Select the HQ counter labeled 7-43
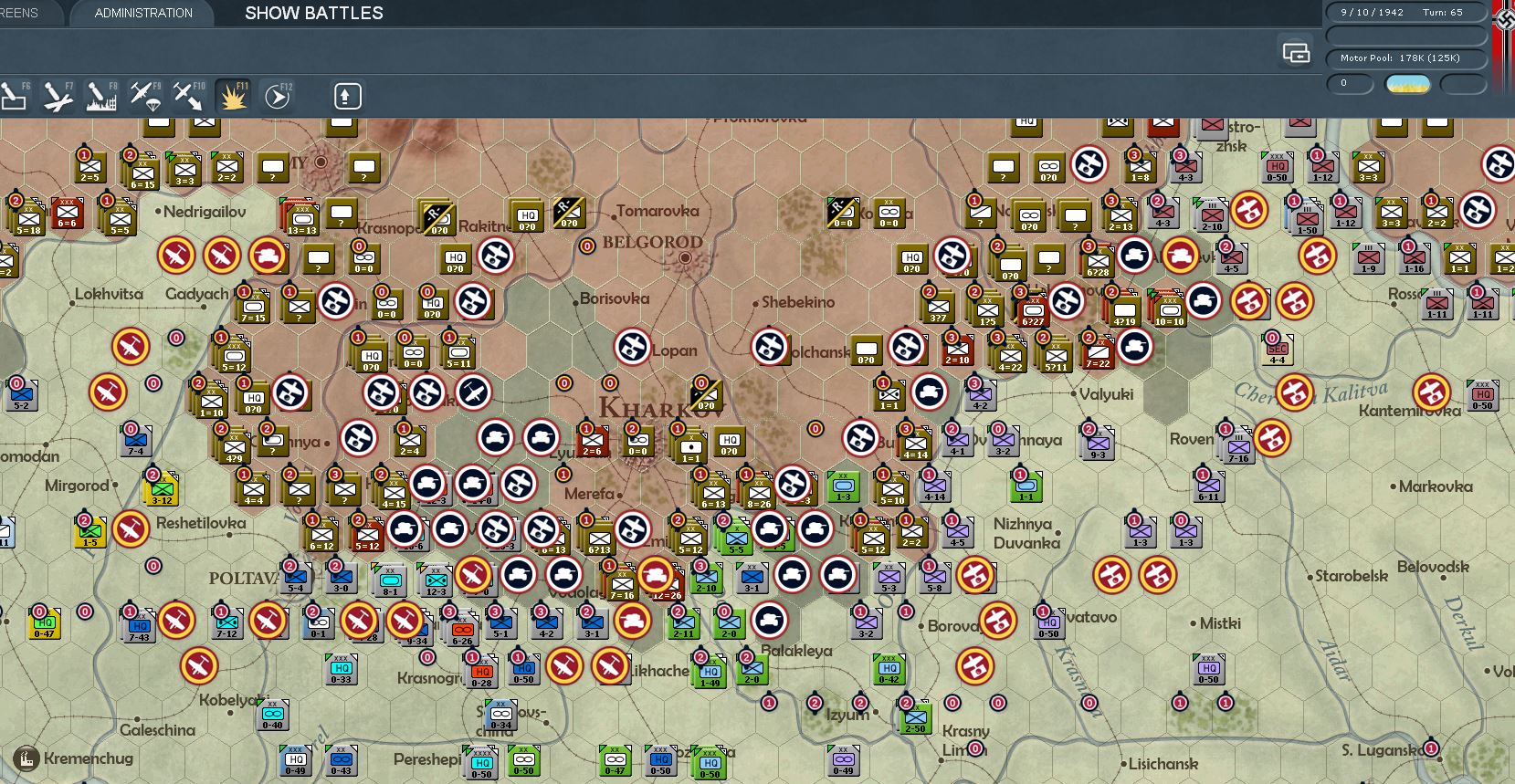 (139, 625)
